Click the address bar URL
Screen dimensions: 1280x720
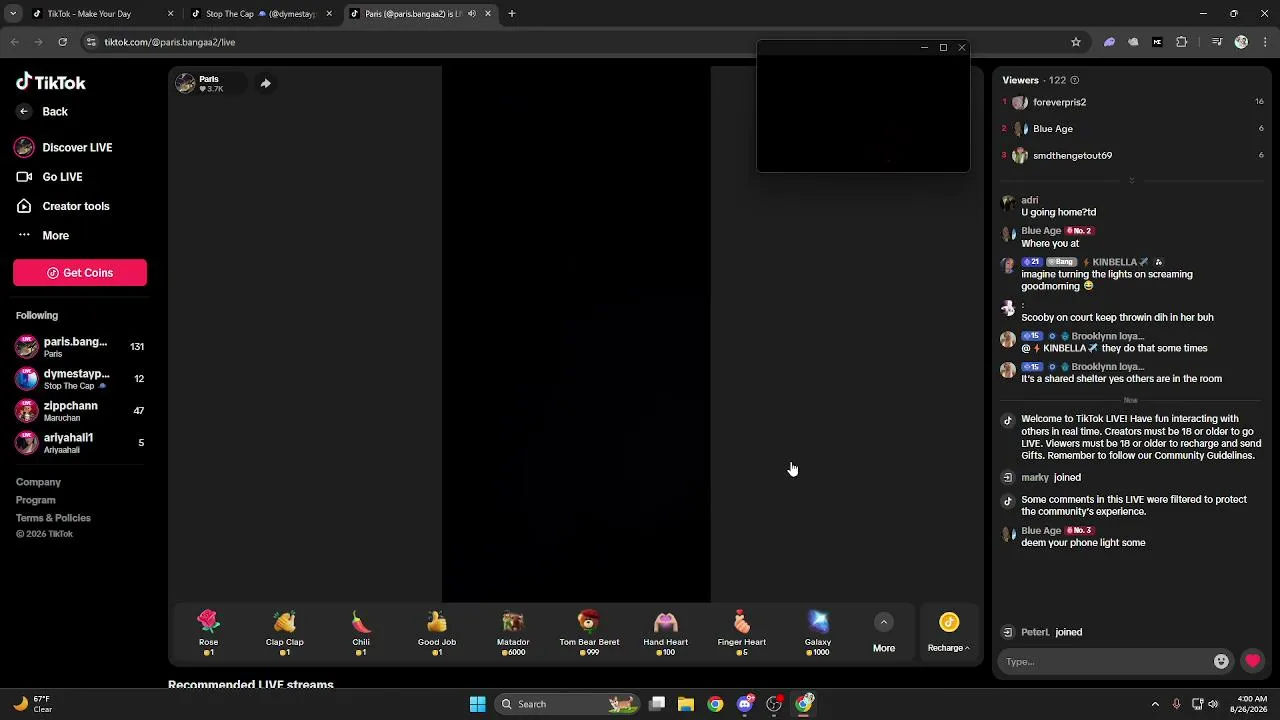pyautogui.click(x=170, y=42)
